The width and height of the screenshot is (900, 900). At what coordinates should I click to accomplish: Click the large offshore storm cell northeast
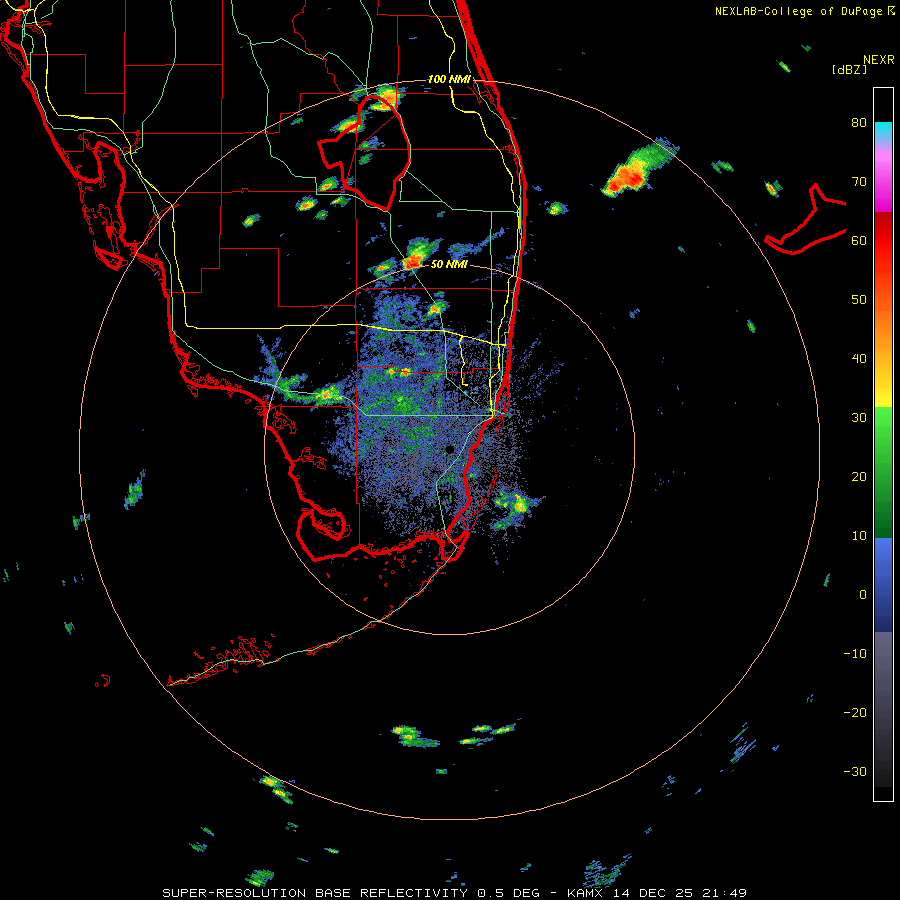click(x=638, y=168)
